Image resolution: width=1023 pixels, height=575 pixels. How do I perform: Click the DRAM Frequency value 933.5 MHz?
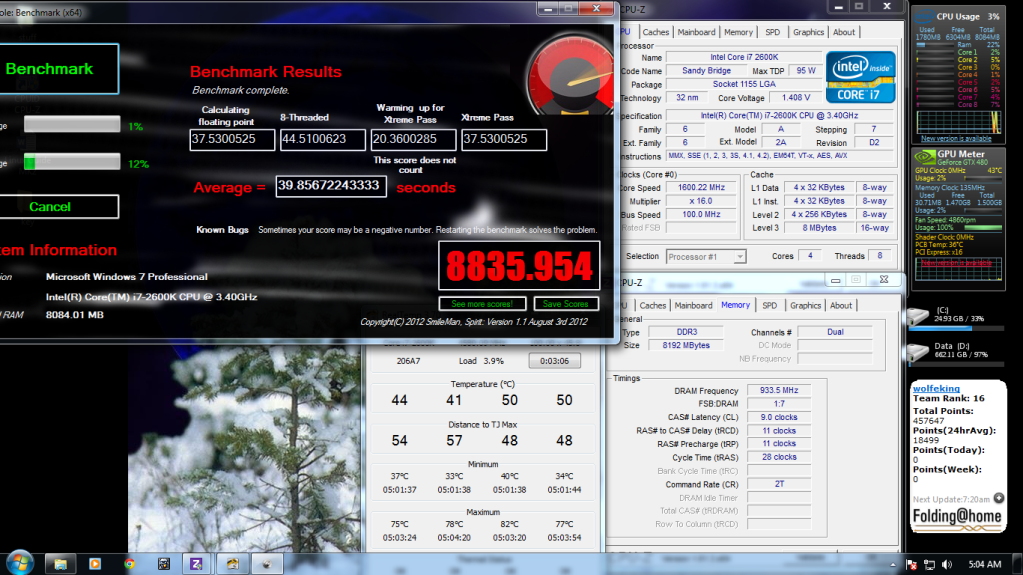click(x=778, y=390)
